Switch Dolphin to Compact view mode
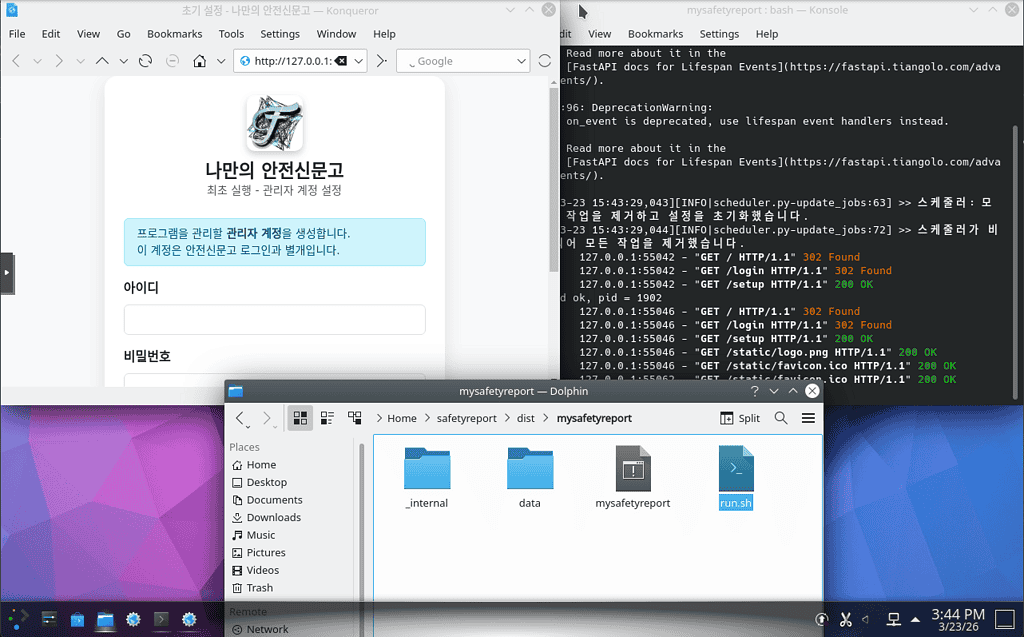The height and width of the screenshot is (637, 1024). point(327,418)
